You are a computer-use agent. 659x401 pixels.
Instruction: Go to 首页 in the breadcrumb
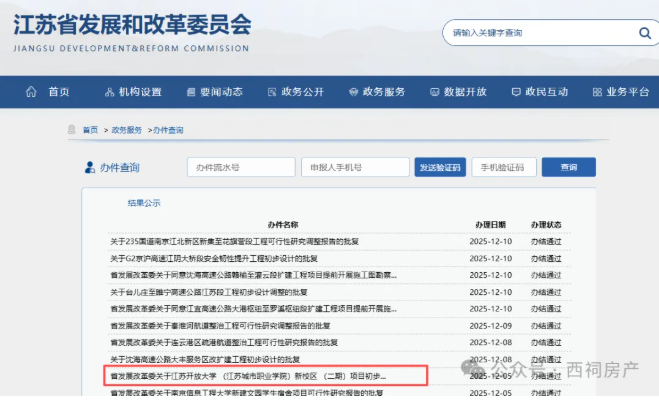coord(90,130)
